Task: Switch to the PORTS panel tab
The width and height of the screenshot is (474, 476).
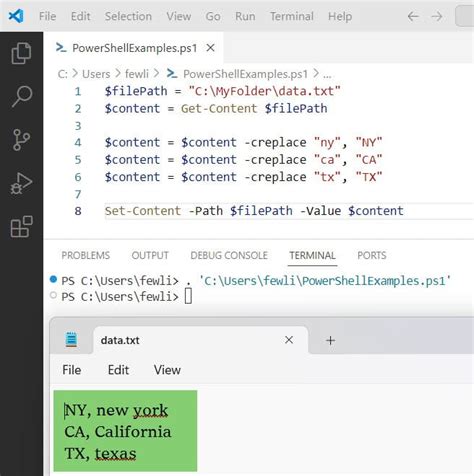Action: coord(372,255)
